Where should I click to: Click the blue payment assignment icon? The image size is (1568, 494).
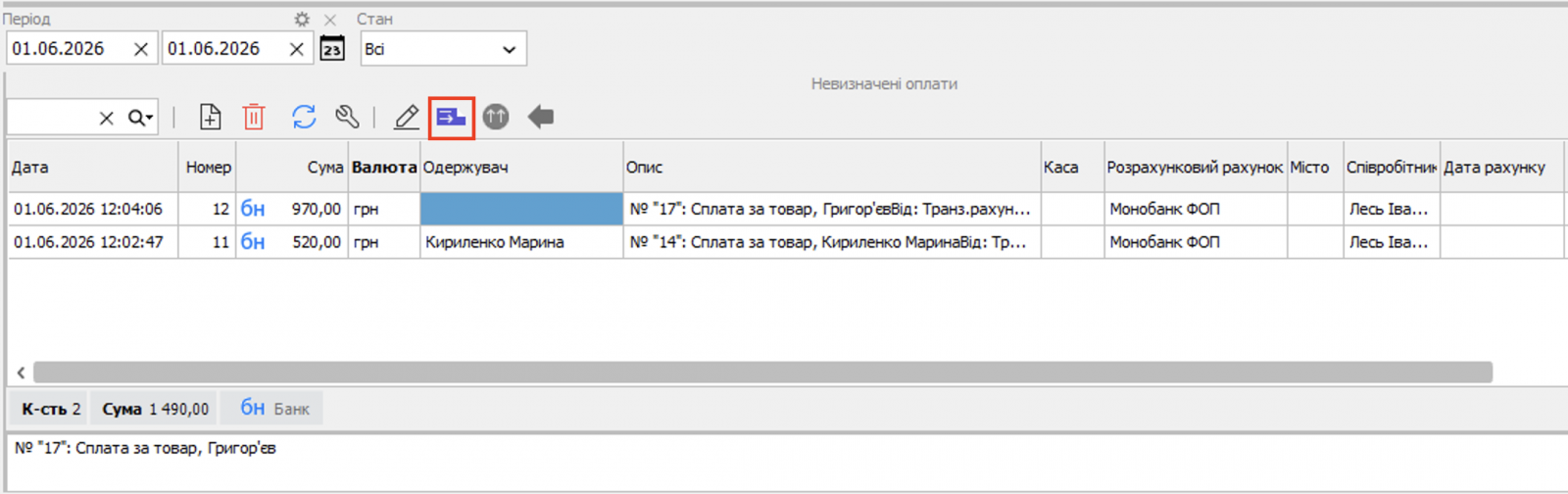tap(451, 118)
